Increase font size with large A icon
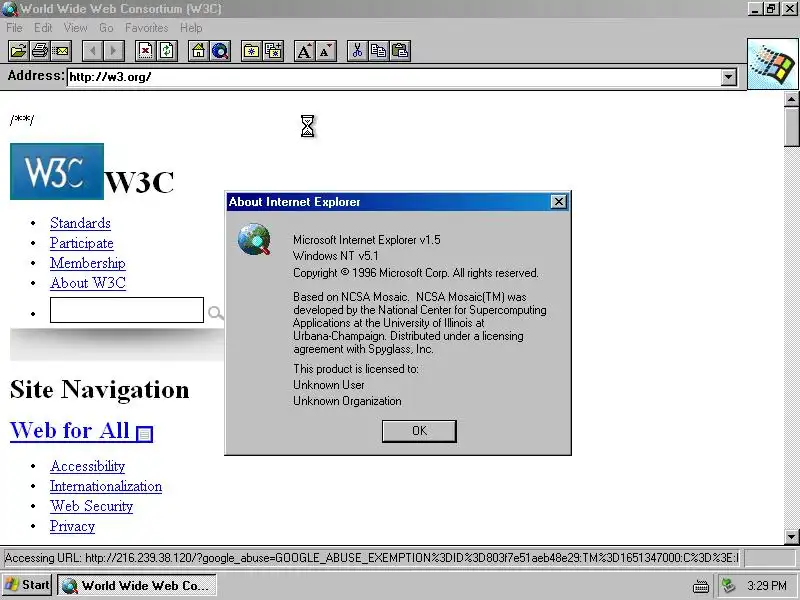The height and width of the screenshot is (600, 800). [x=305, y=51]
